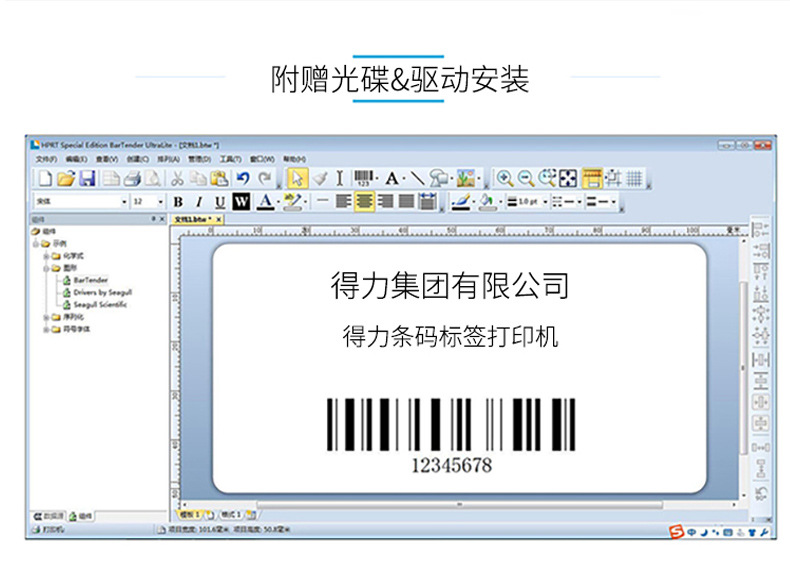Screen dimensions: 790x570
Task: Click the fit-to-window four-arrows icon
Action: coord(568,178)
